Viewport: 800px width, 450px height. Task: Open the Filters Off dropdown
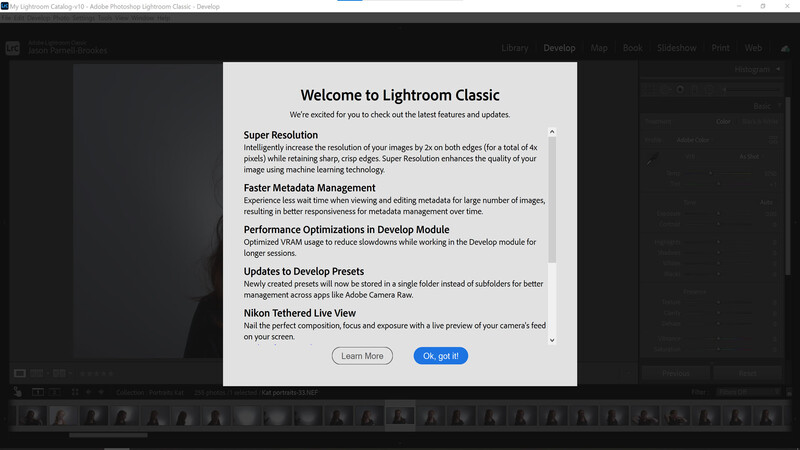(748, 392)
